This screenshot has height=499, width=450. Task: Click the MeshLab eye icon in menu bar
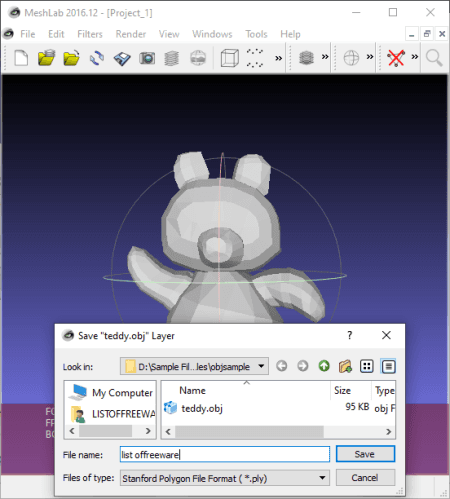[8, 34]
